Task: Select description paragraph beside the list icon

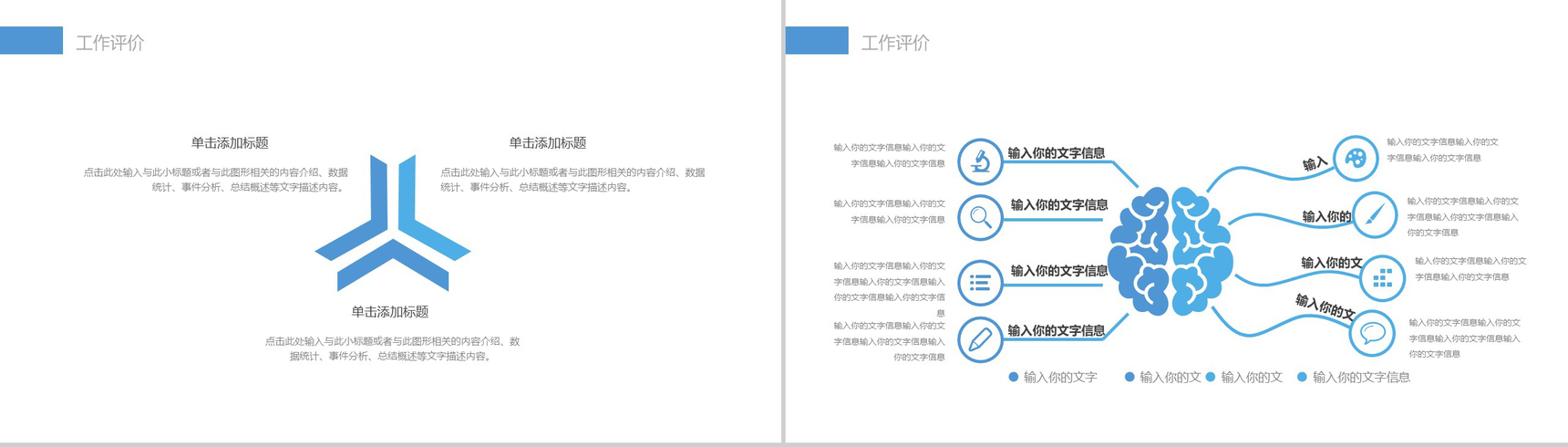Action: (x=889, y=289)
